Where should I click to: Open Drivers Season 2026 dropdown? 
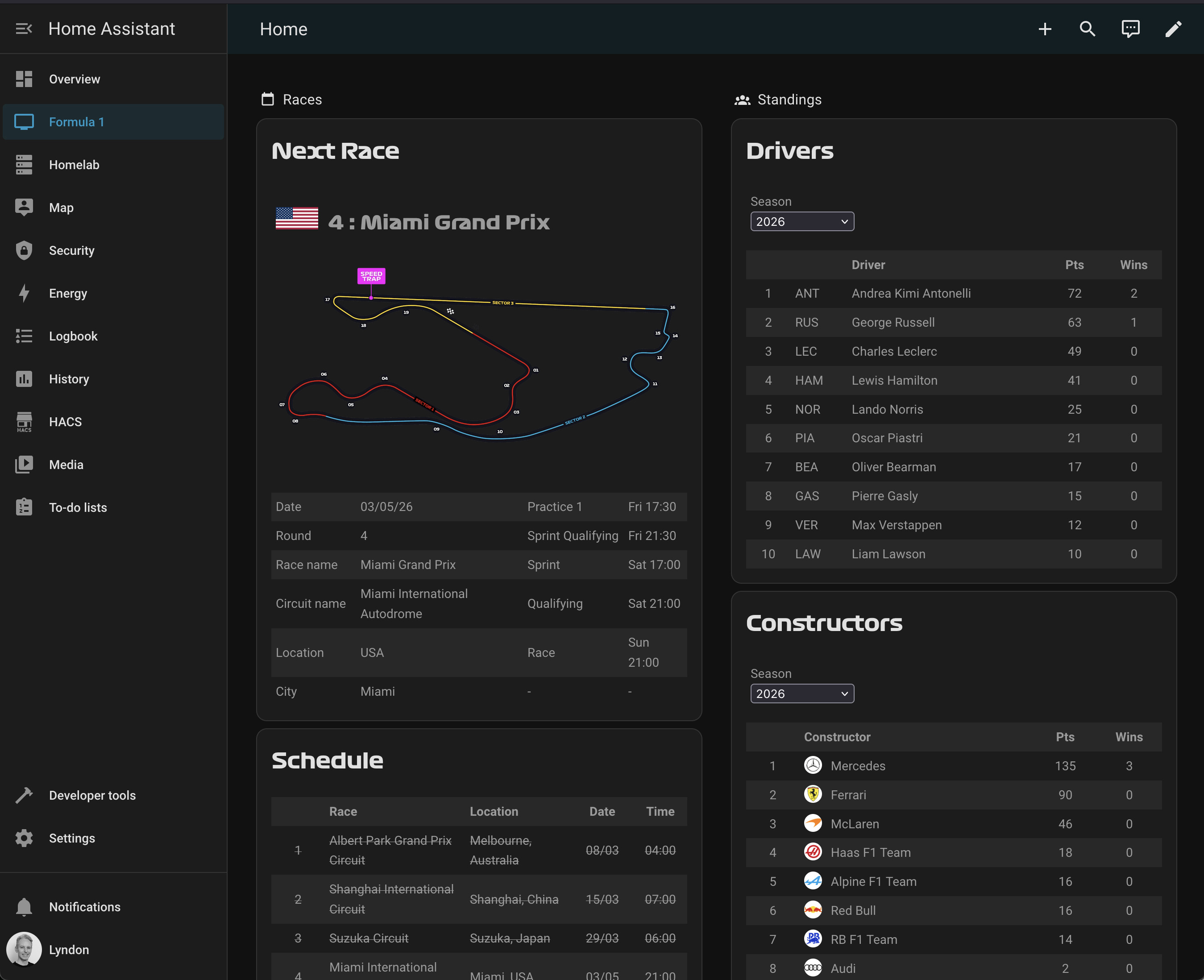tap(801, 221)
